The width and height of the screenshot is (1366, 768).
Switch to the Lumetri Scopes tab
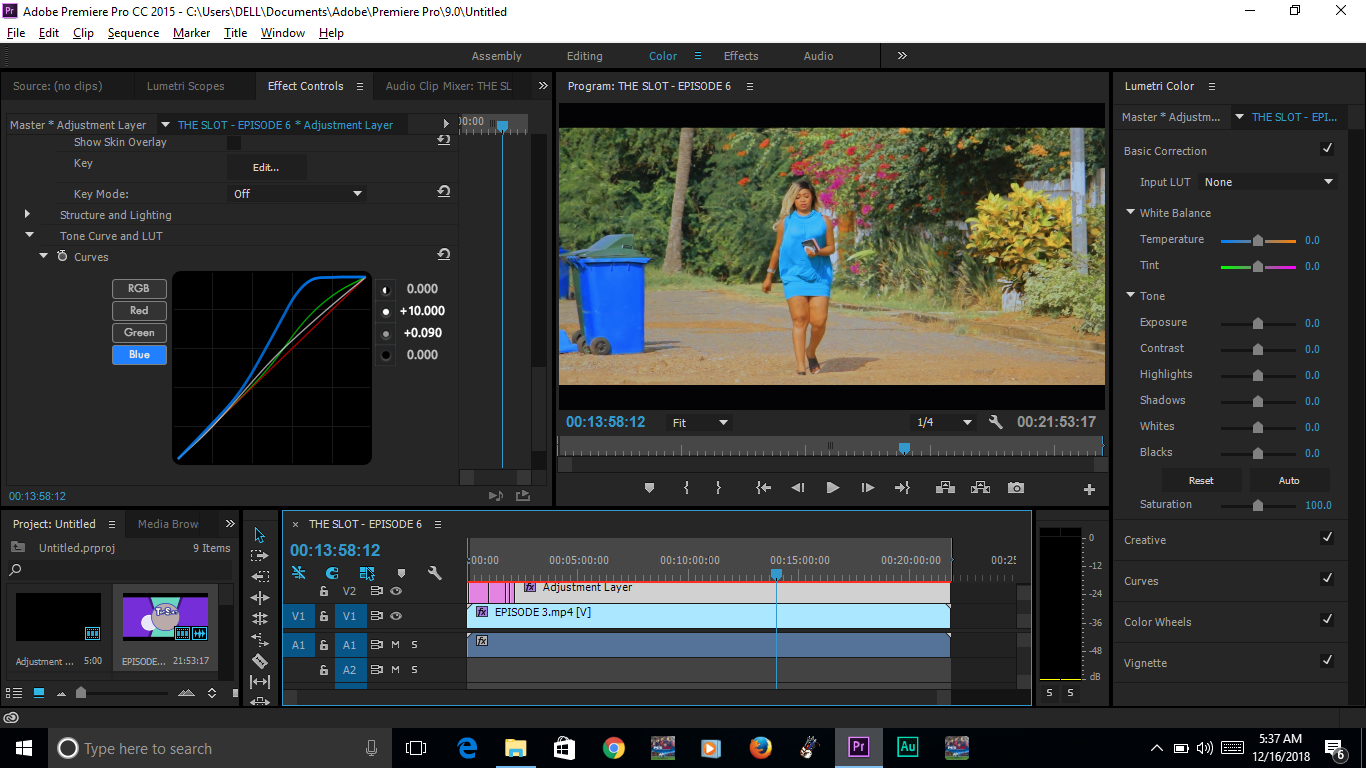click(x=185, y=86)
